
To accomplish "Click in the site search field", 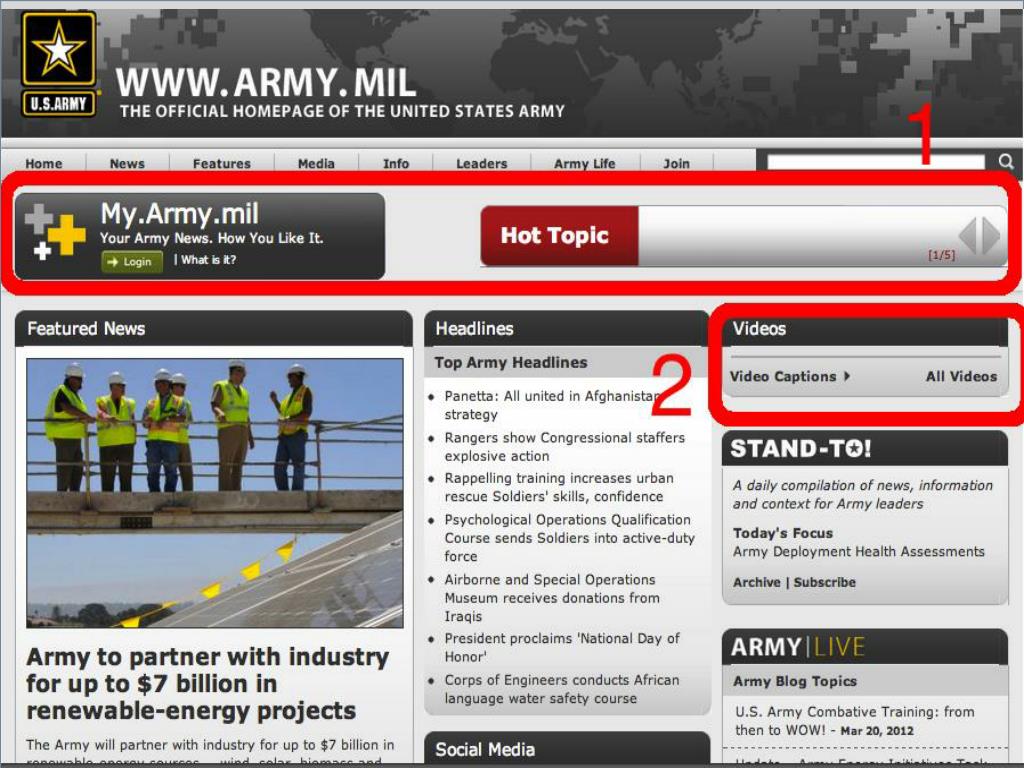I will [x=876, y=161].
